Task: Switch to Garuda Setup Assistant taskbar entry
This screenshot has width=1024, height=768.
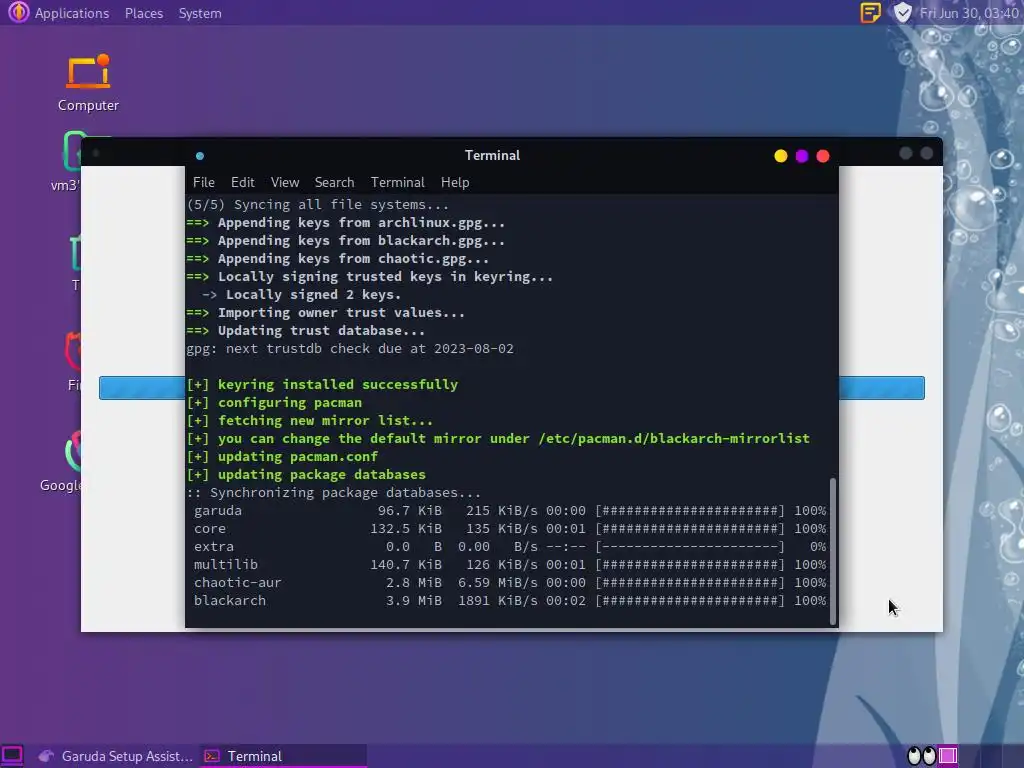Action: coord(115,756)
